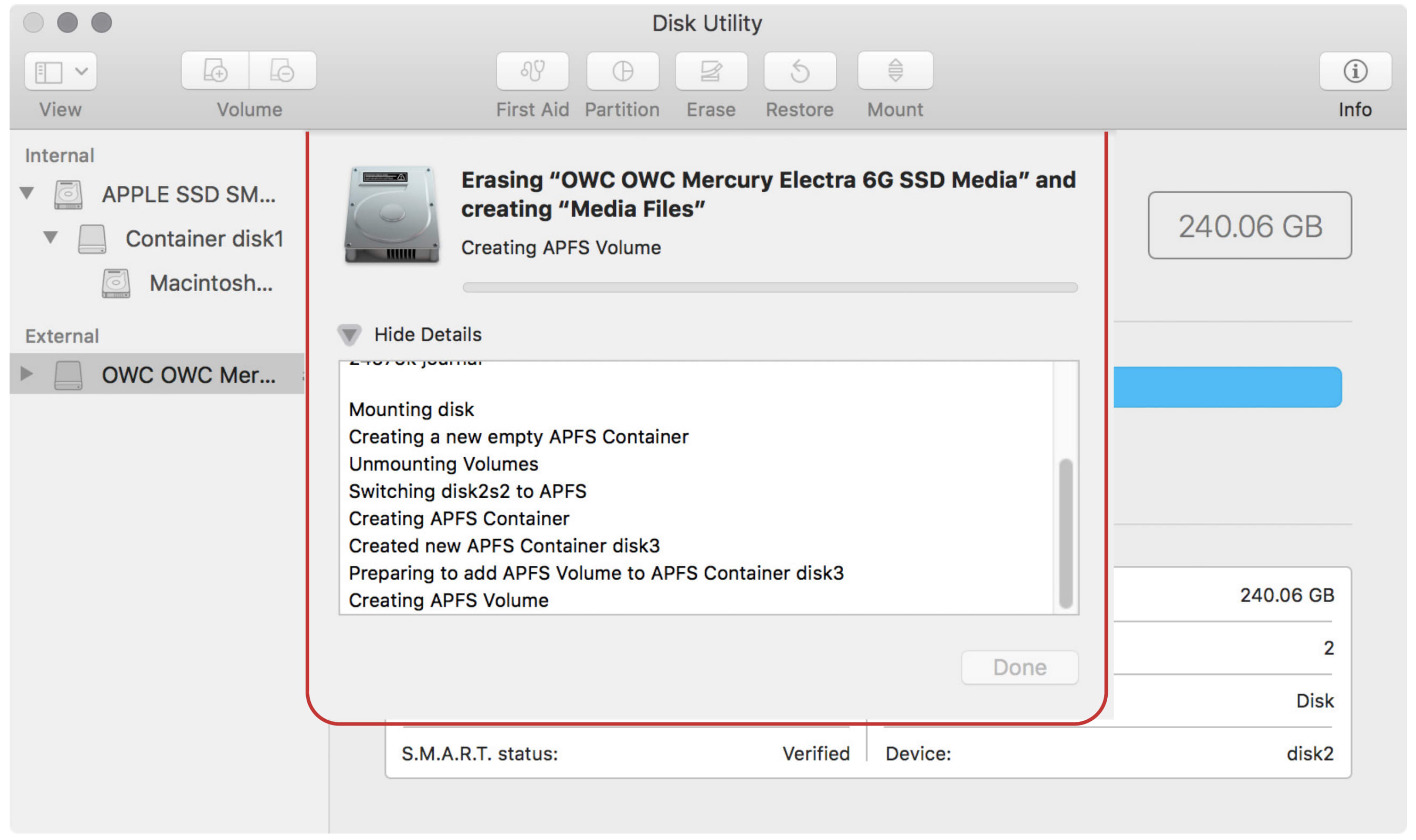Open the Partition tool
Viewport: 1416px width, 840px height.
tap(622, 71)
